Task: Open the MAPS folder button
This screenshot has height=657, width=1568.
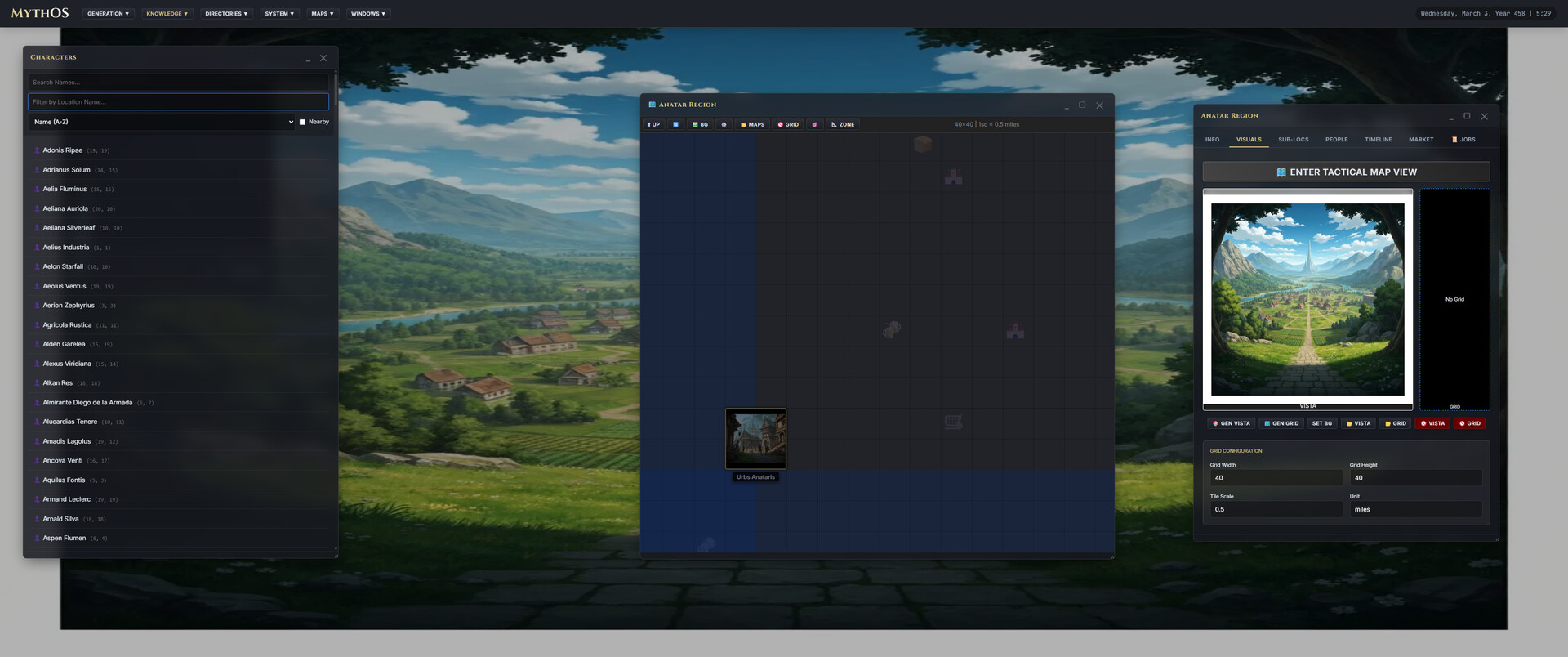Action: click(x=752, y=125)
